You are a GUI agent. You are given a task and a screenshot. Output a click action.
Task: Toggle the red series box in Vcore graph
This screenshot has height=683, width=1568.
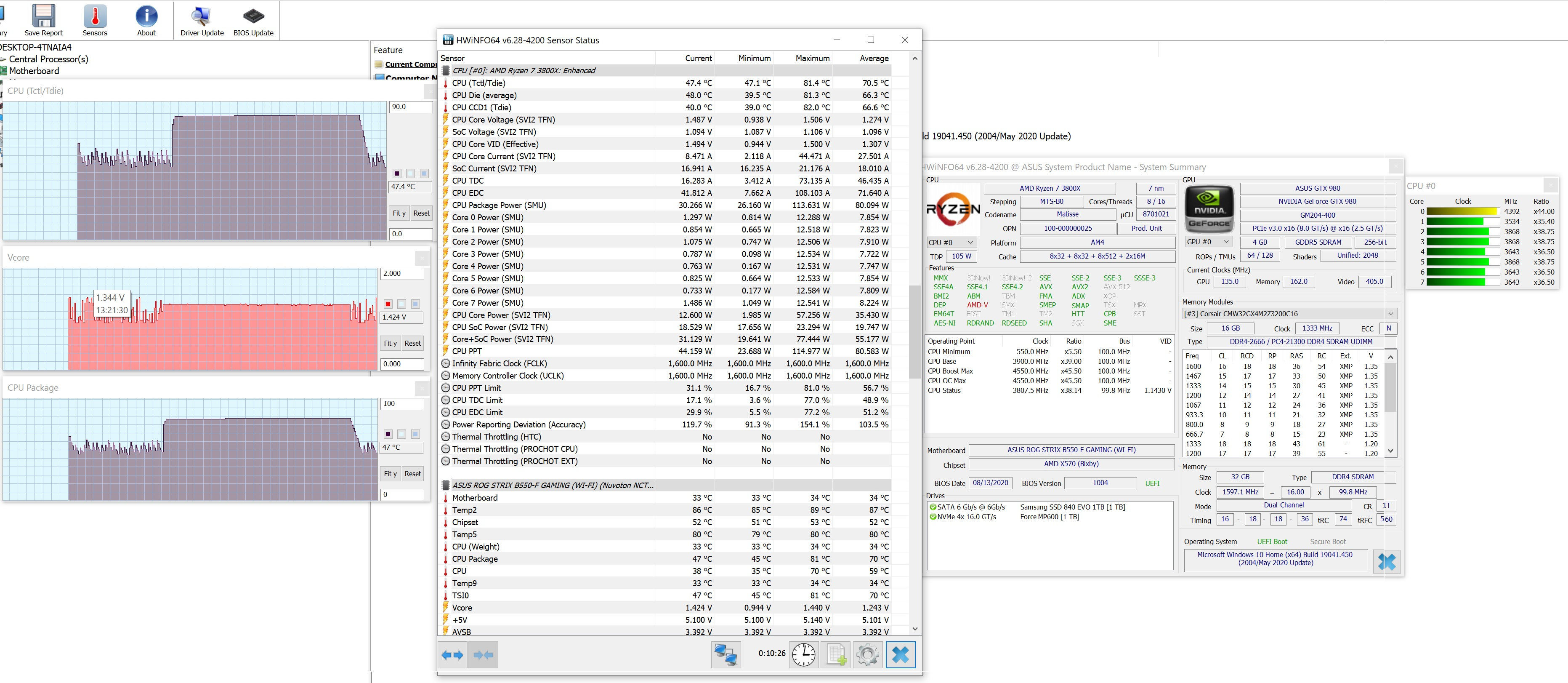[x=388, y=304]
